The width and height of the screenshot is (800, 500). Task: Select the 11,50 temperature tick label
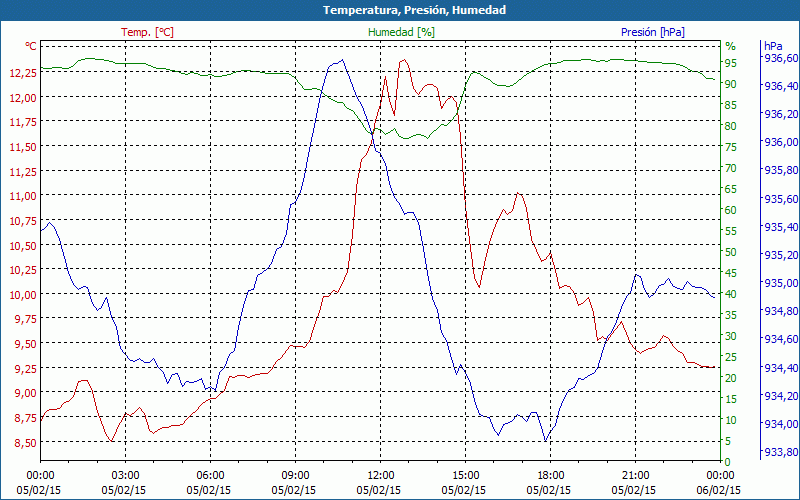pyautogui.click(x=23, y=147)
